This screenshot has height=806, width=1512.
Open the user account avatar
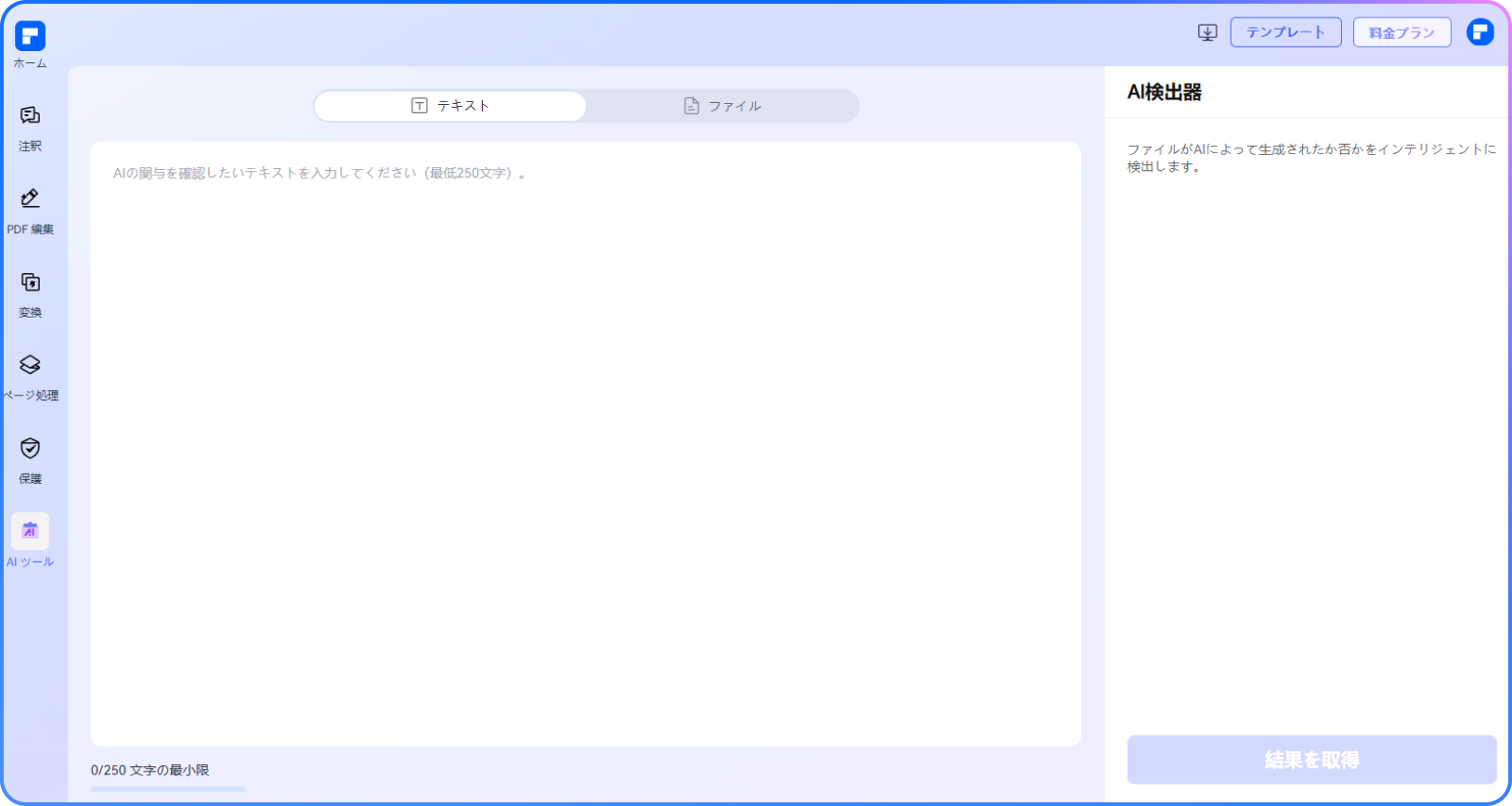(x=1480, y=32)
